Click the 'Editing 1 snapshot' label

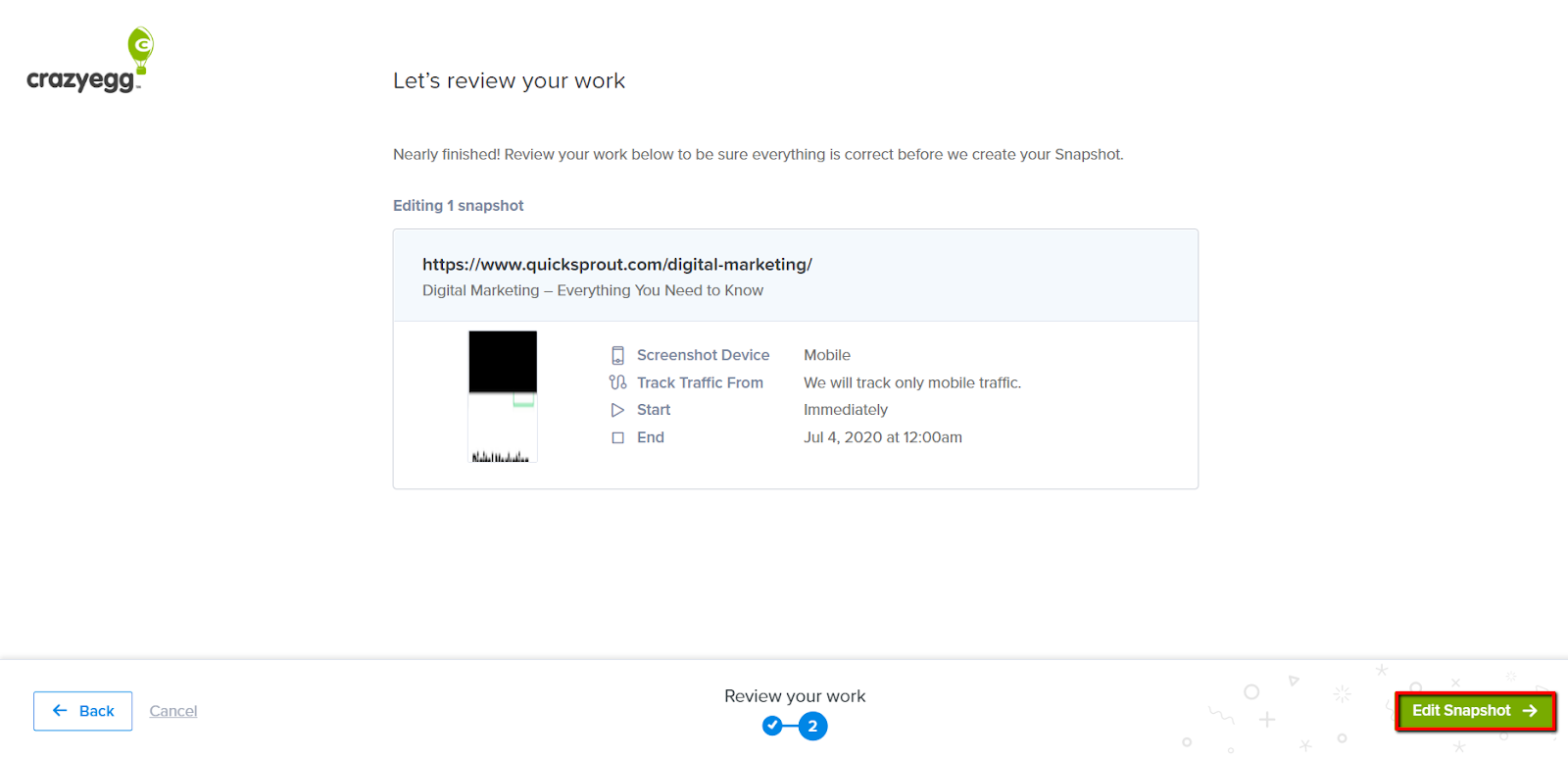(x=459, y=206)
